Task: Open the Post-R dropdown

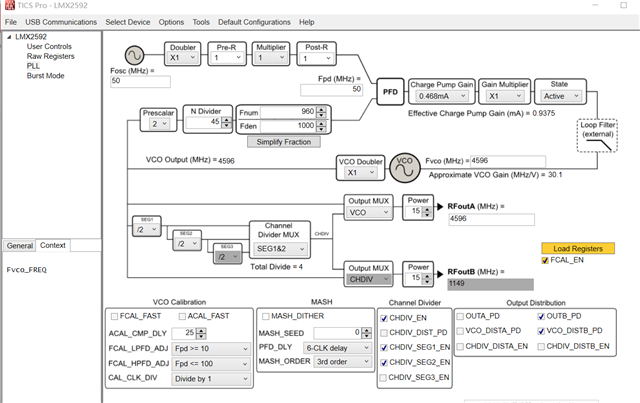Action: click(316, 58)
